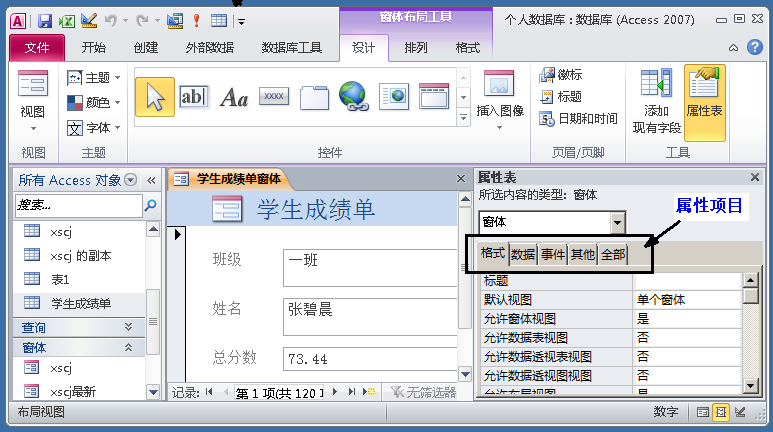Image resolution: width=773 pixels, height=432 pixels.
Task: Minimize the ribbon with caret icon
Action: tap(734, 48)
